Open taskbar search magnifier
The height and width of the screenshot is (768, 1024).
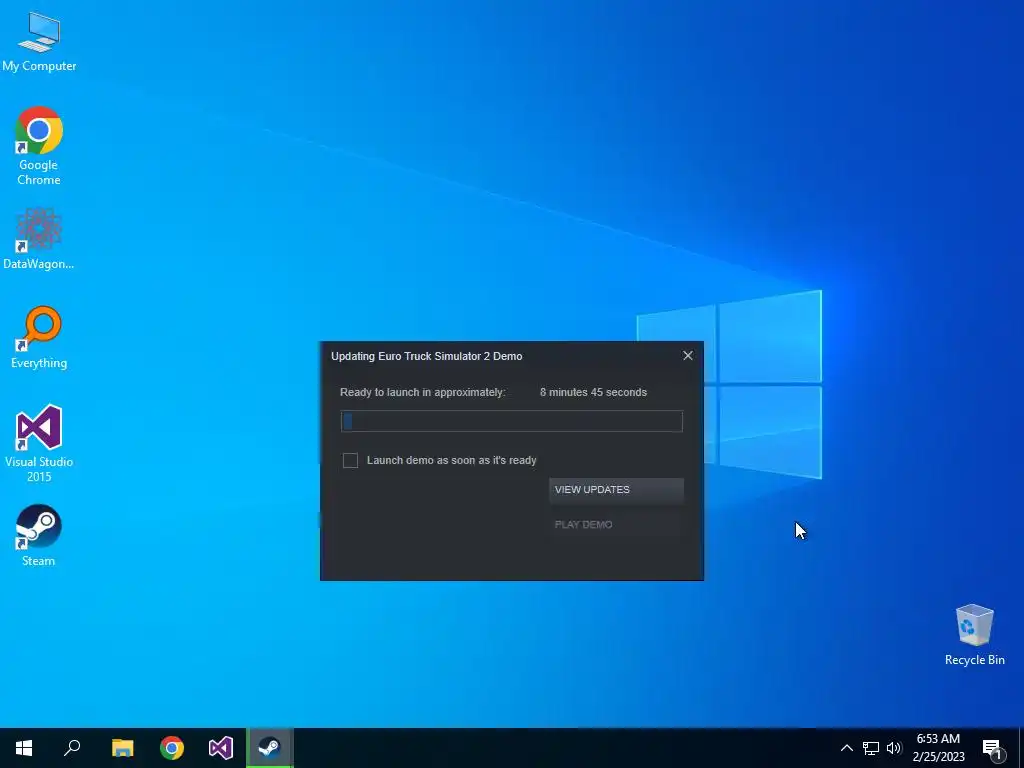72,748
